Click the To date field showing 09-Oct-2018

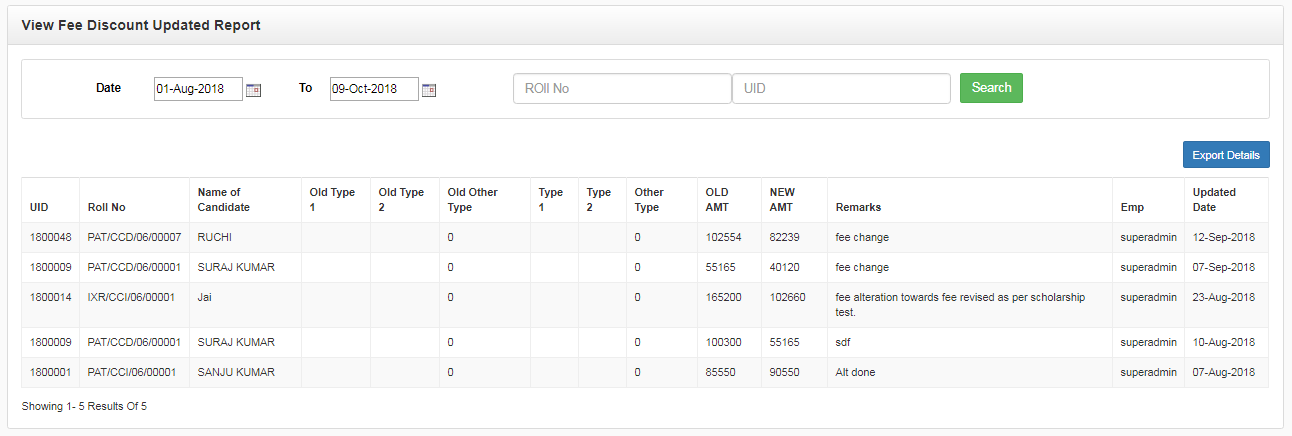374,89
